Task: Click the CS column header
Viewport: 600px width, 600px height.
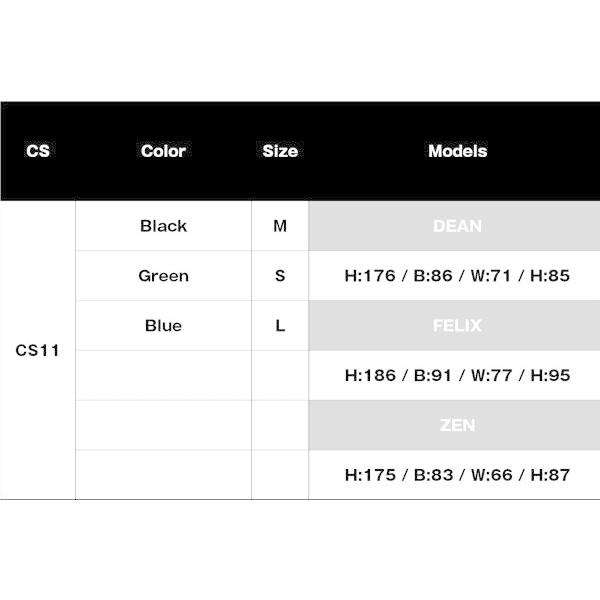Action: [x=38, y=151]
